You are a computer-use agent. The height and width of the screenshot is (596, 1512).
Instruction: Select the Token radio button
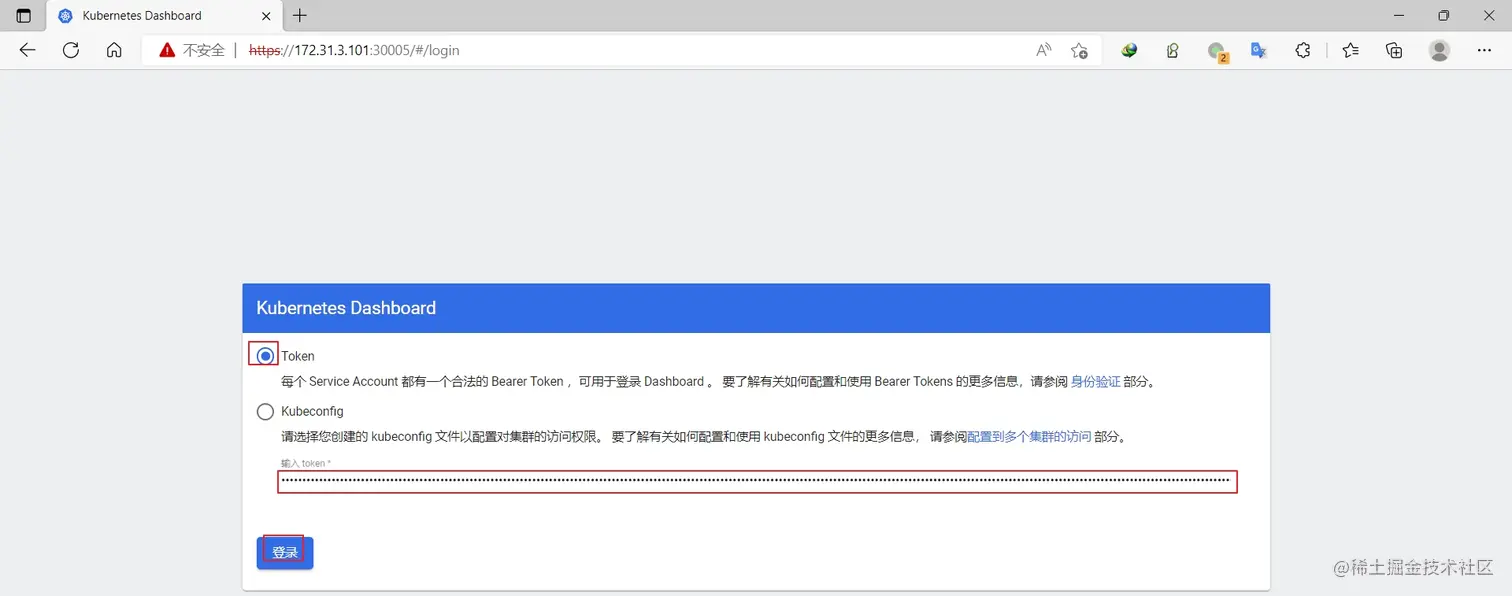click(265, 355)
